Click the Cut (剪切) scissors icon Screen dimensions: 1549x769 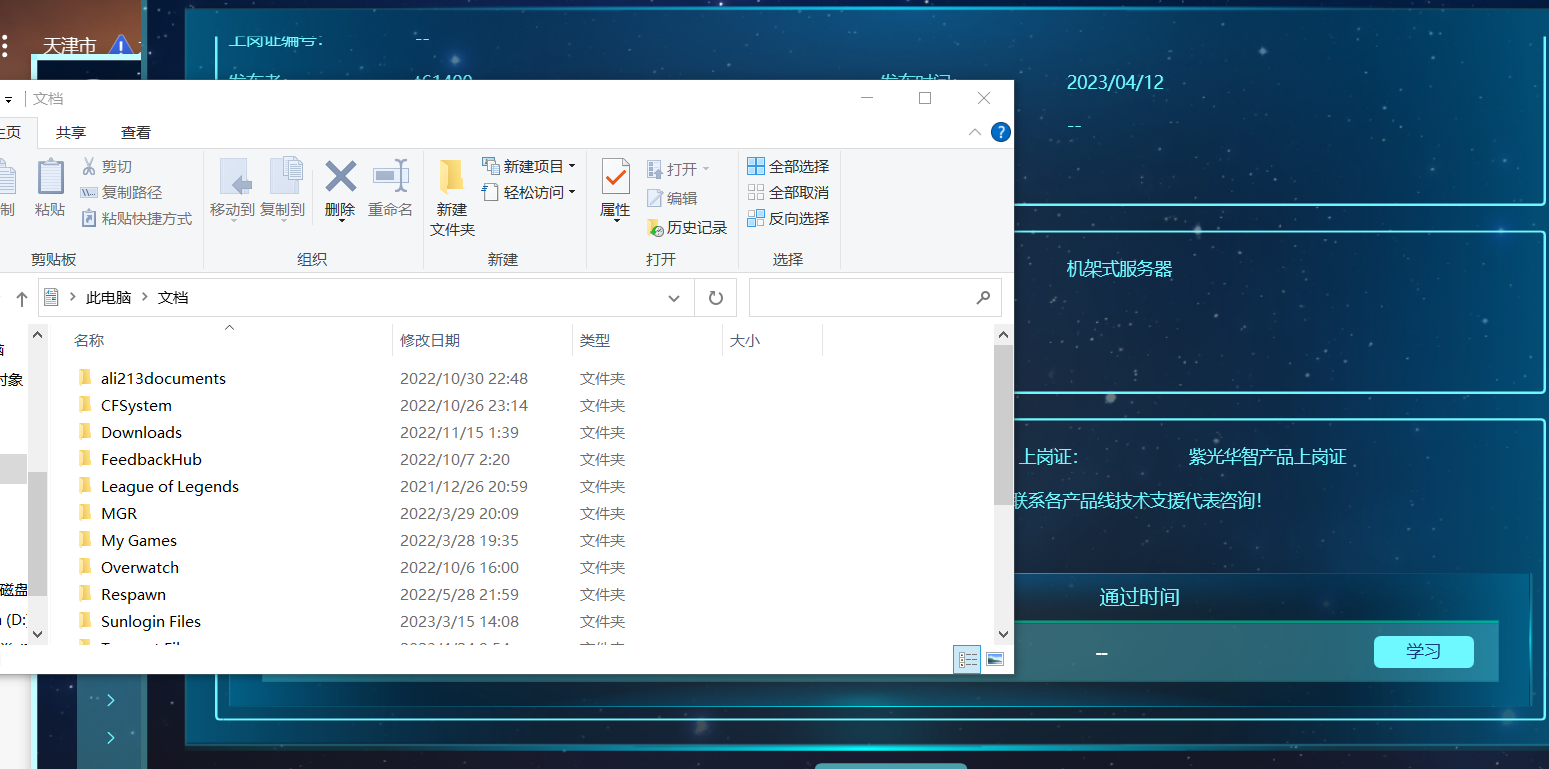[x=89, y=166]
